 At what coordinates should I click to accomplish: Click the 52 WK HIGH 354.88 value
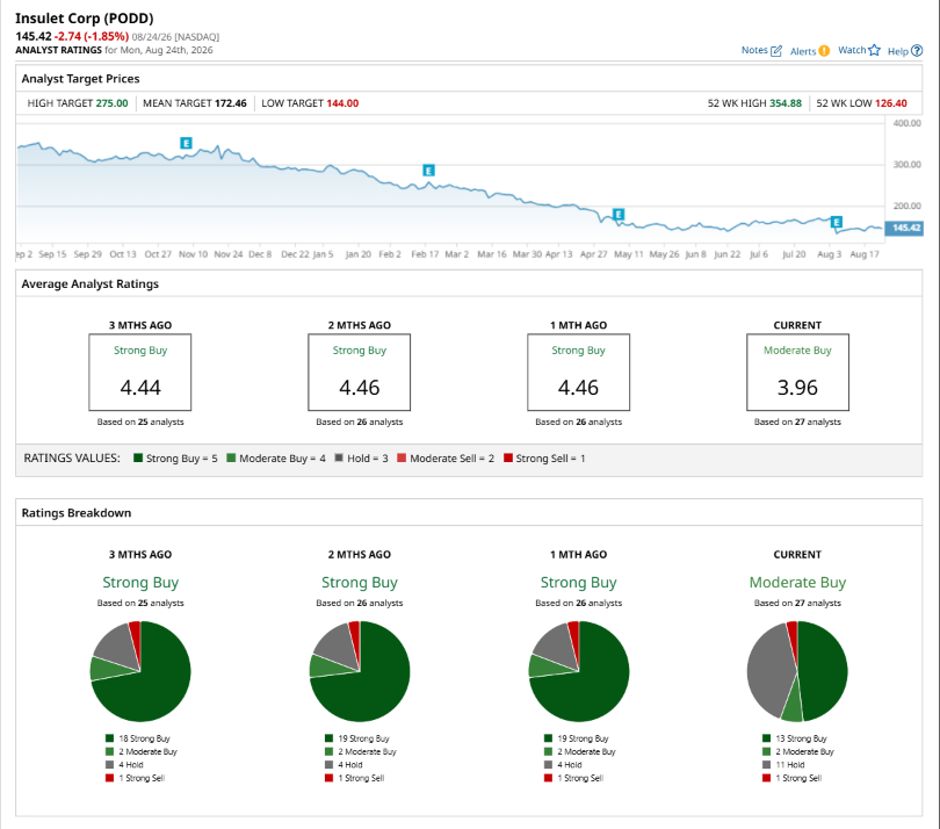[x=785, y=103]
